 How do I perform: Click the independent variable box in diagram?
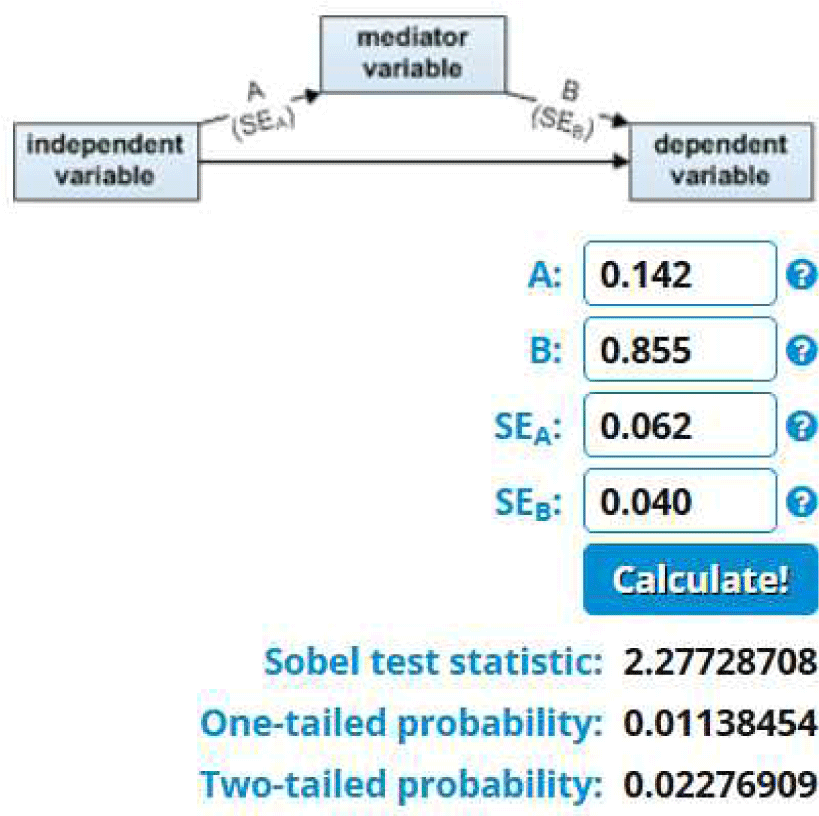[104, 160]
